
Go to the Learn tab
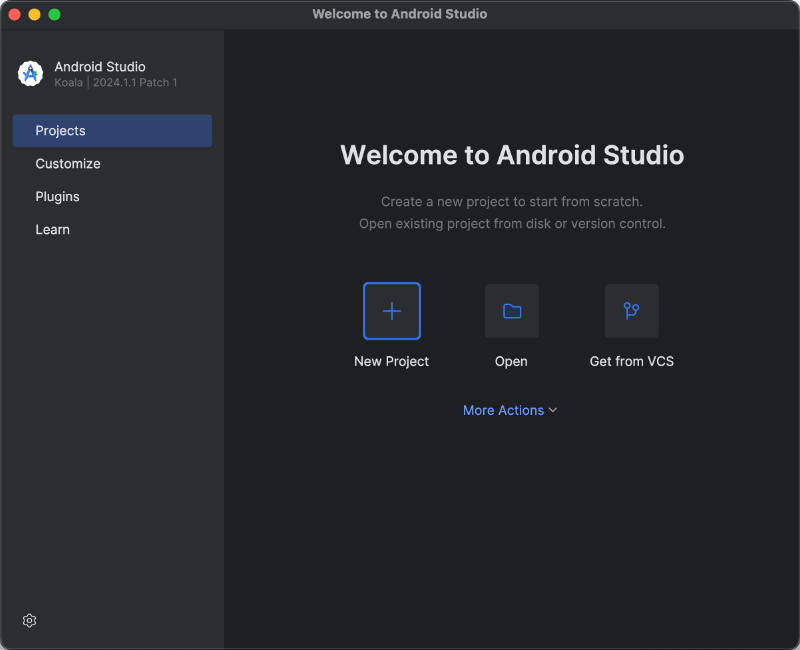click(112, 230)
